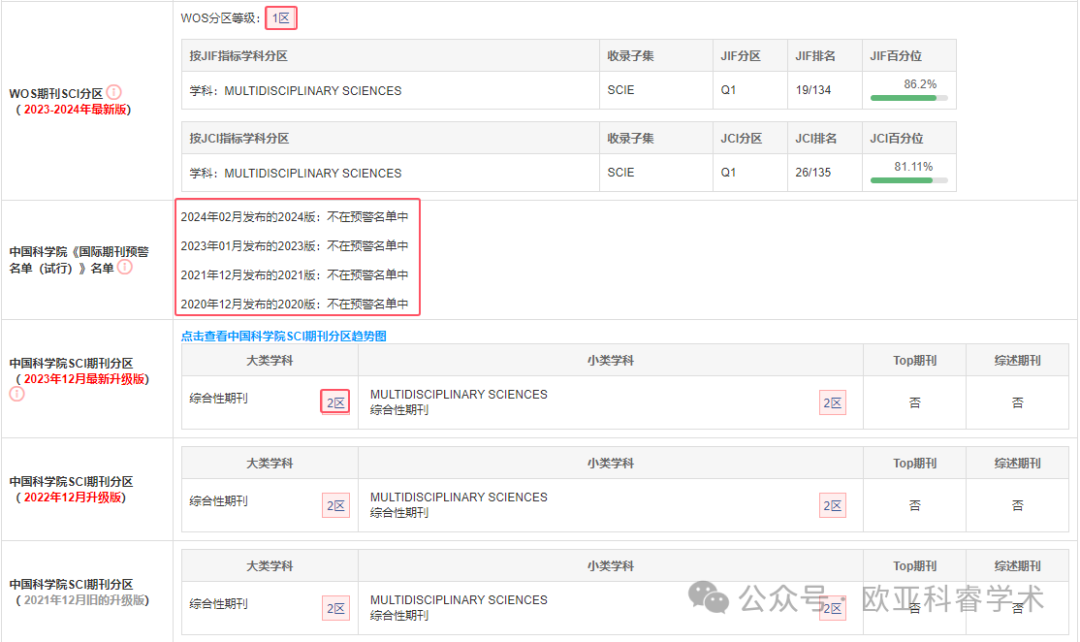Screen dimensions: 1080x642
Task: Select the 2020年12月发布的2020版 warning list entry
Action: 294,303
